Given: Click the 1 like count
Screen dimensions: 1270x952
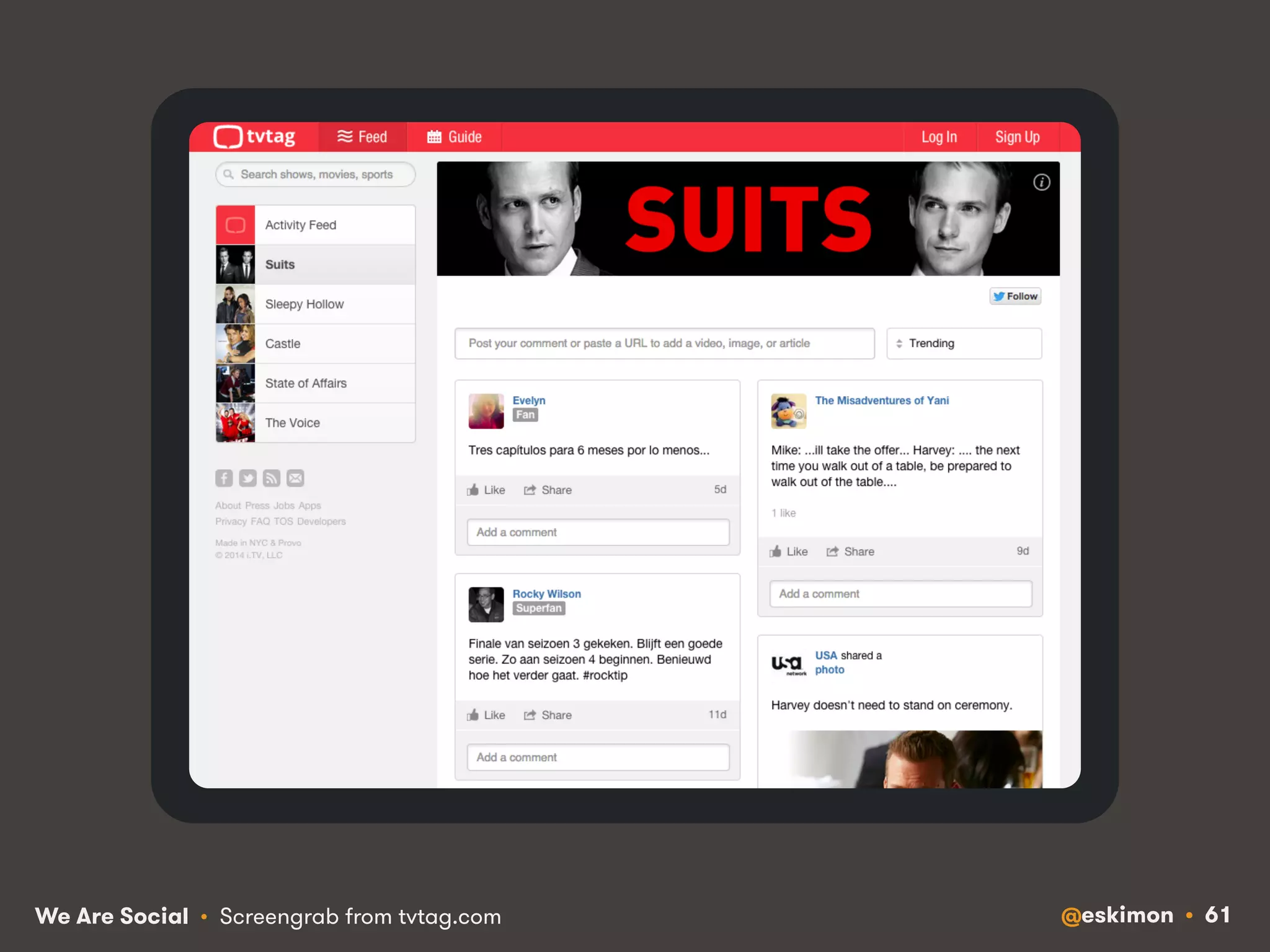Looking at the screenshot, I should tap(783, 513).
